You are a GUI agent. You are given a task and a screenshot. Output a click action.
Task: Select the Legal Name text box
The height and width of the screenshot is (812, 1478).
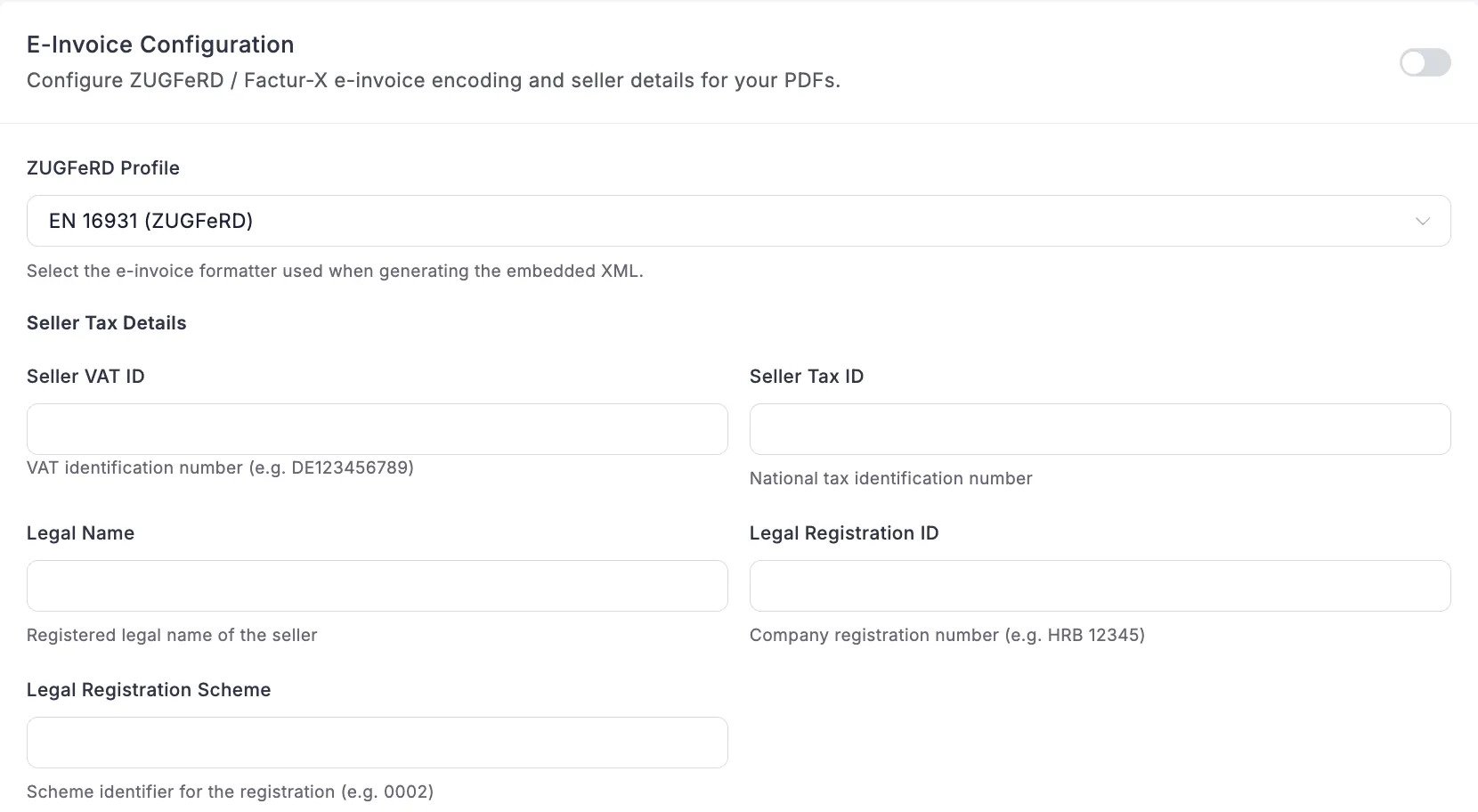point(378,586)
